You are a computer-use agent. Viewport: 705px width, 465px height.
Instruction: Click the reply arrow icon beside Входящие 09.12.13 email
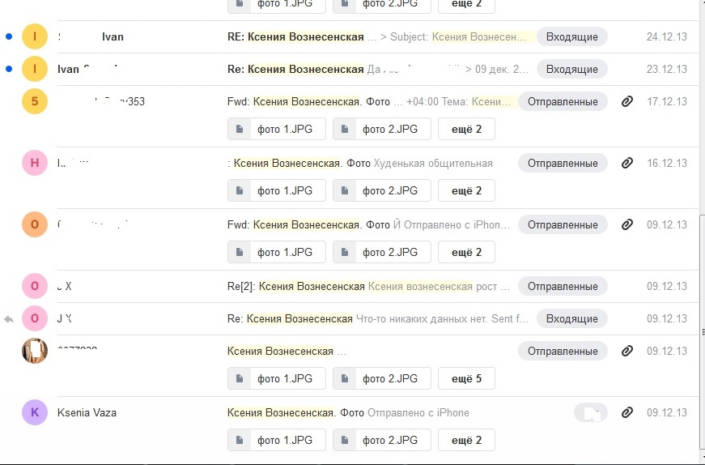click(9, 319)
